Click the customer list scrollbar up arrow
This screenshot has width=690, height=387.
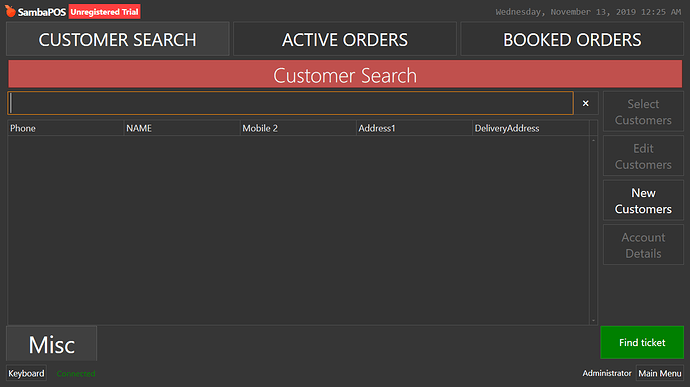click(593, 140)
